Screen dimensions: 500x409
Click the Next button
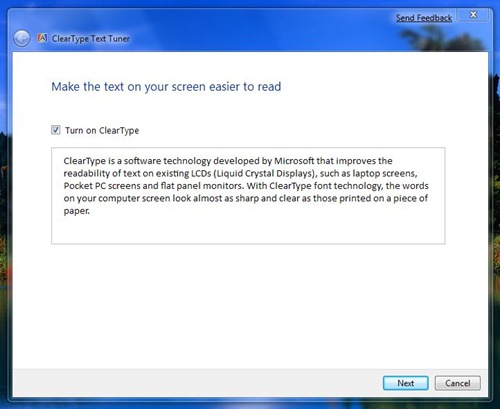click(x=406, y=383)
